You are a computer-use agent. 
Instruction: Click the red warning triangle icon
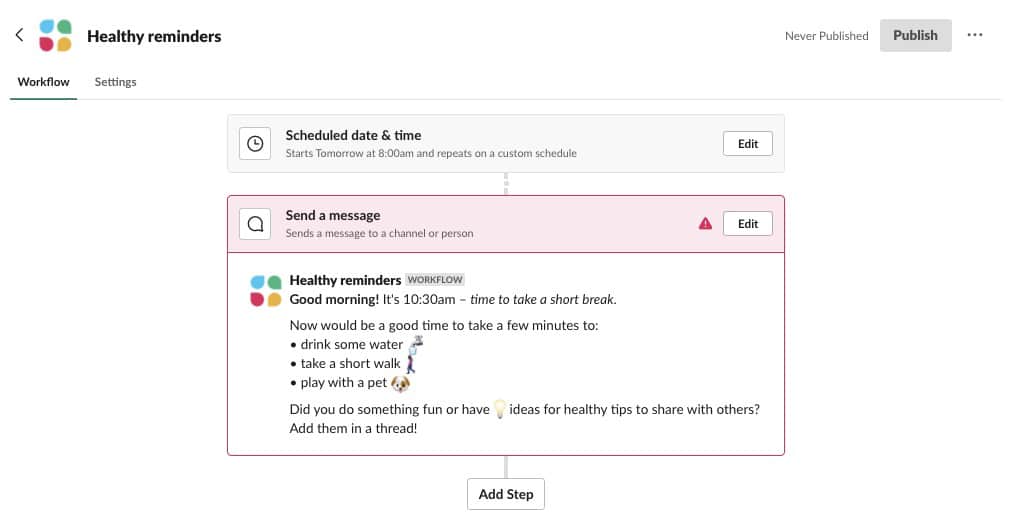pyautogui.click(x=705, y=224)
